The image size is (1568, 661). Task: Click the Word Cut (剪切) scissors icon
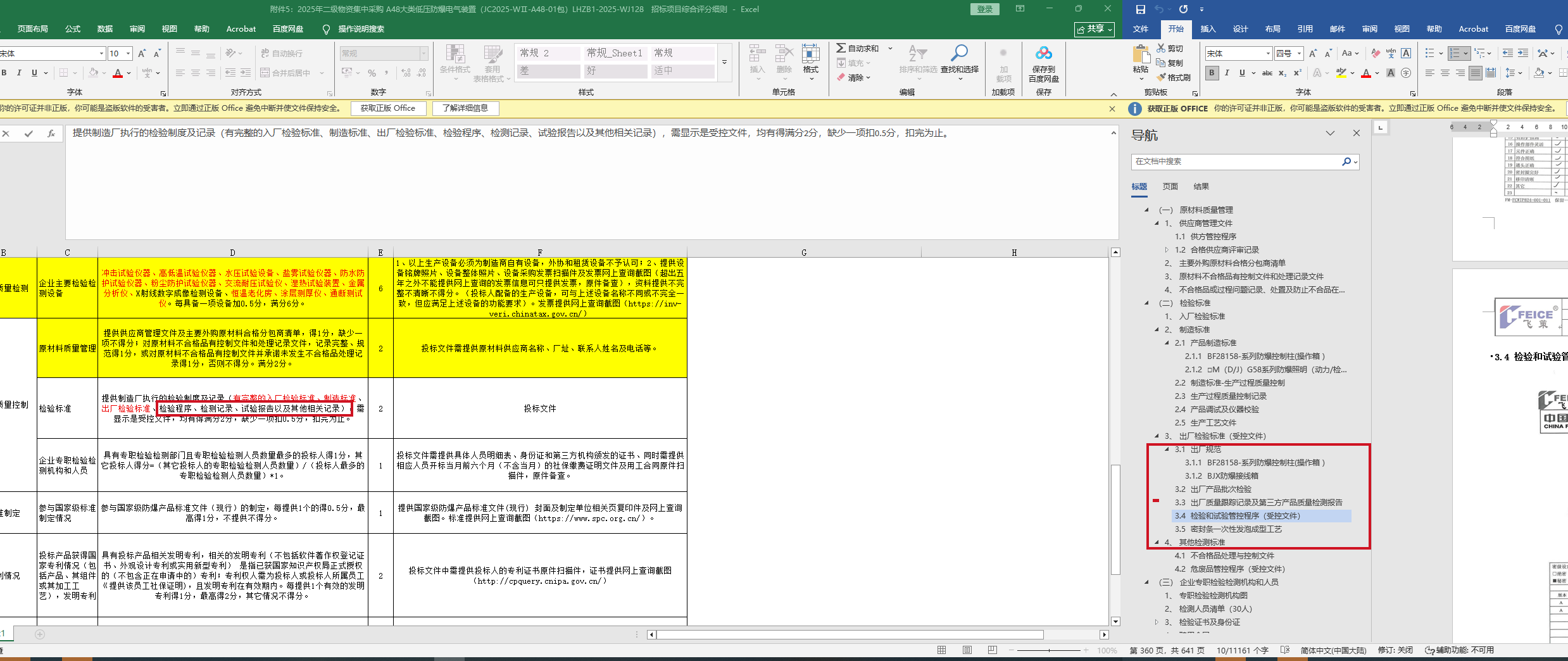[1161, 48]
